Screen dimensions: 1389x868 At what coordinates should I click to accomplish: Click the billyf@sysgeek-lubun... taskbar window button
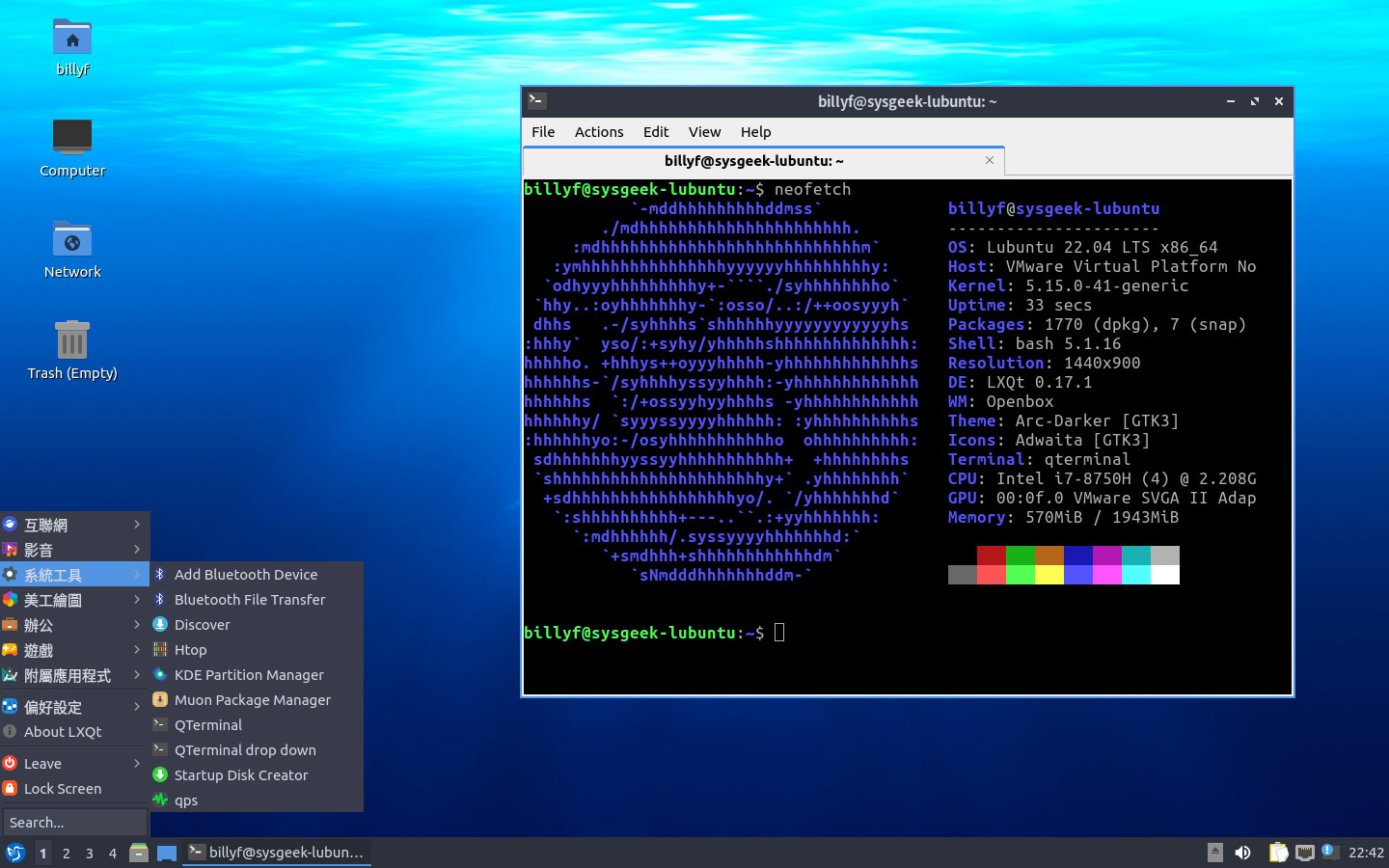pos(278,853)
